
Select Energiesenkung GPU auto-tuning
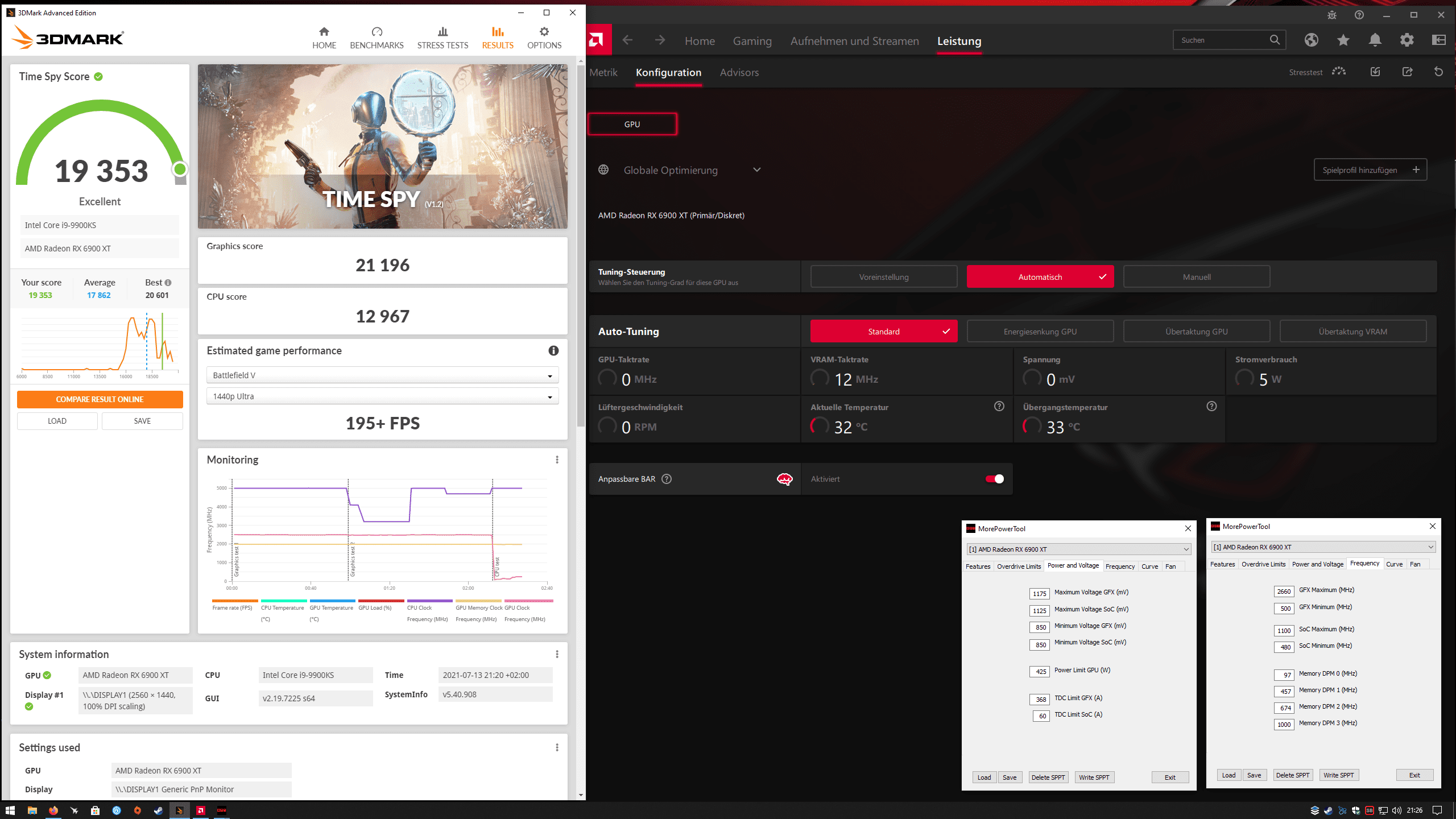[1040, 331]
